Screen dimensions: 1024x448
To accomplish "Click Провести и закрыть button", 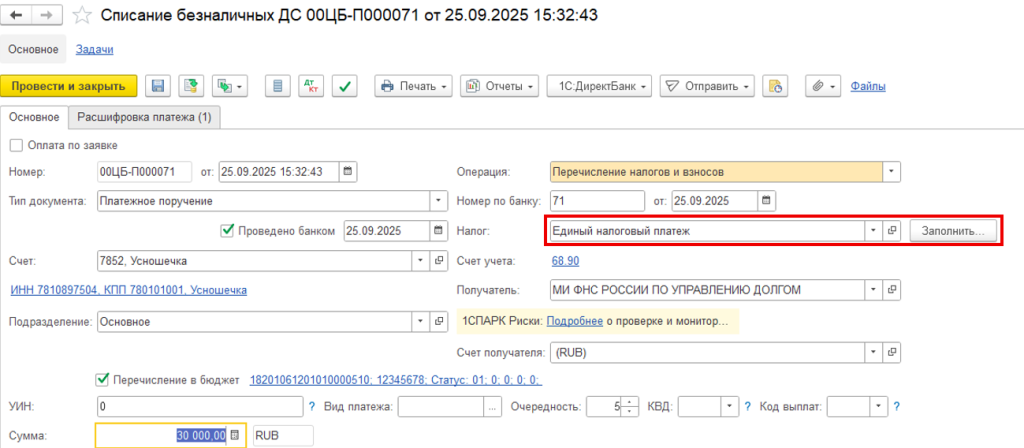I will [69, 86].
